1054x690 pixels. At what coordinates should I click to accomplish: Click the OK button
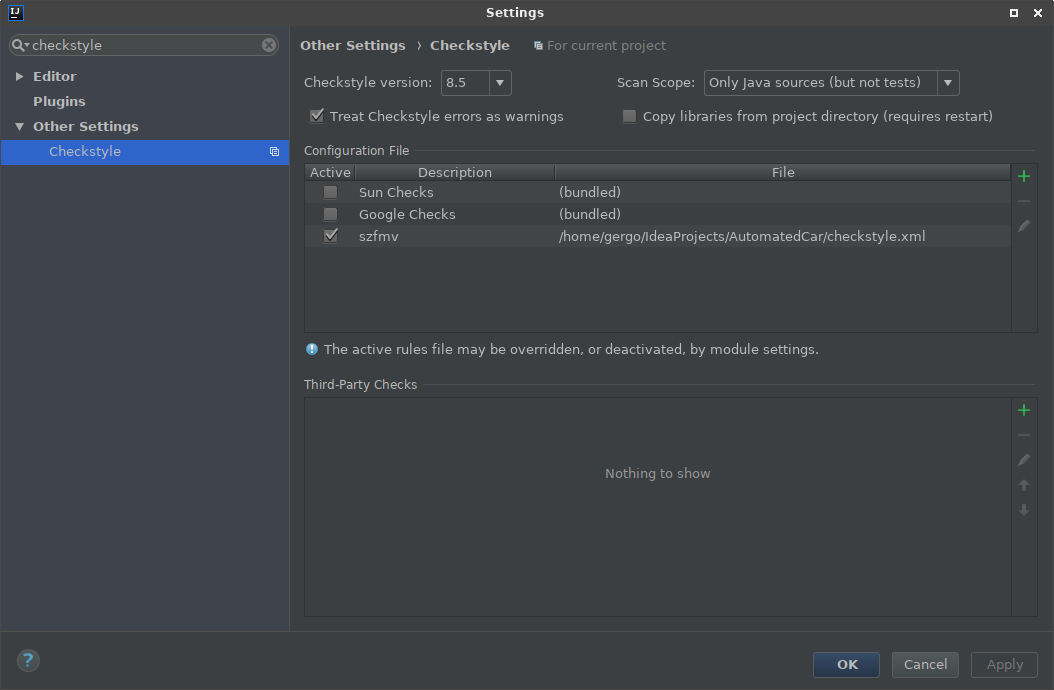click(x=846, y=664)
